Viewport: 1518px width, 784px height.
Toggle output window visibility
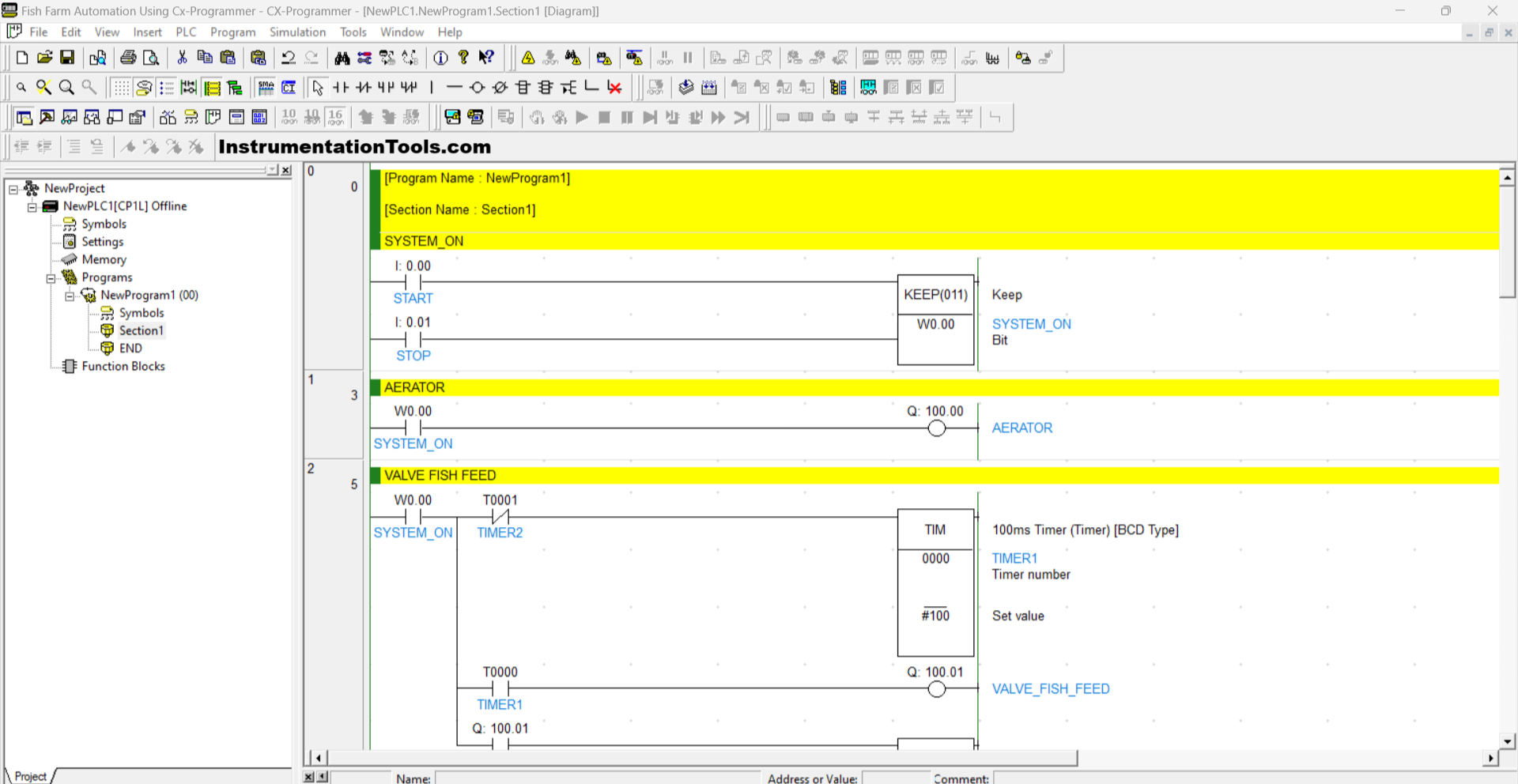pyautogui.click(x=47, y=118)
